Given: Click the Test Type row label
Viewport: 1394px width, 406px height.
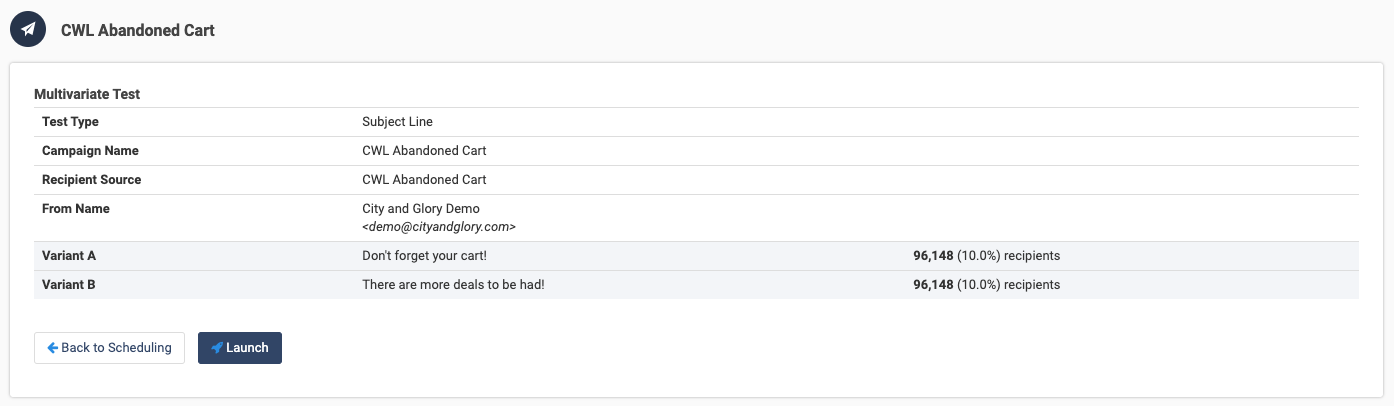Looking at the screenshot, I should [70, 122].
